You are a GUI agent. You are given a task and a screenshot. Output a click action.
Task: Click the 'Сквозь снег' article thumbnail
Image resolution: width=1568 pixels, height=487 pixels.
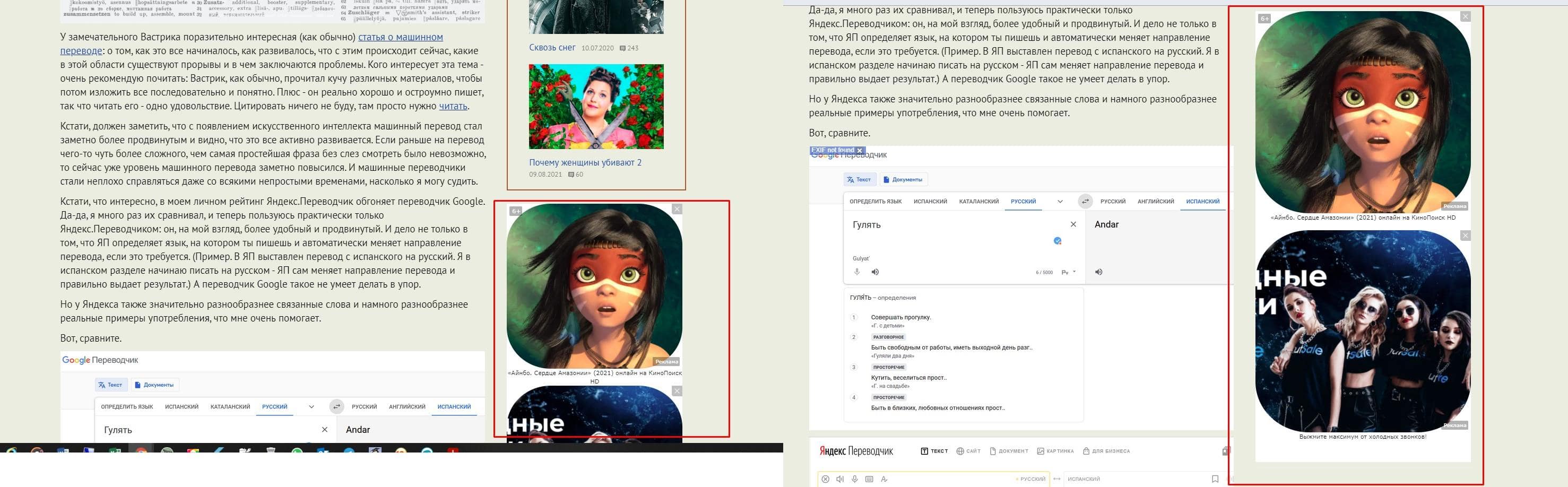(596, 17)
